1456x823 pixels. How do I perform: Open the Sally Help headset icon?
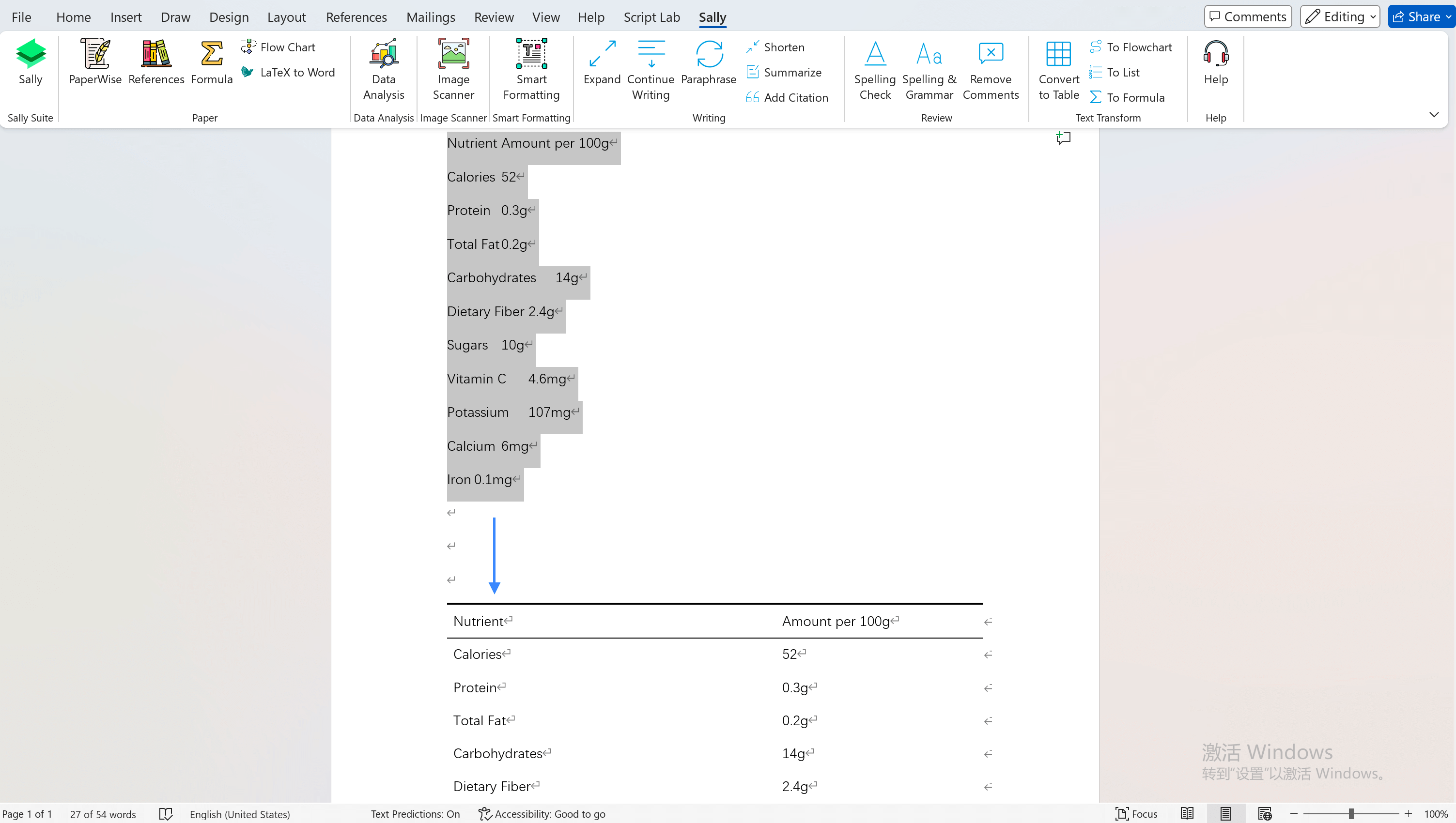(1216, 62)
